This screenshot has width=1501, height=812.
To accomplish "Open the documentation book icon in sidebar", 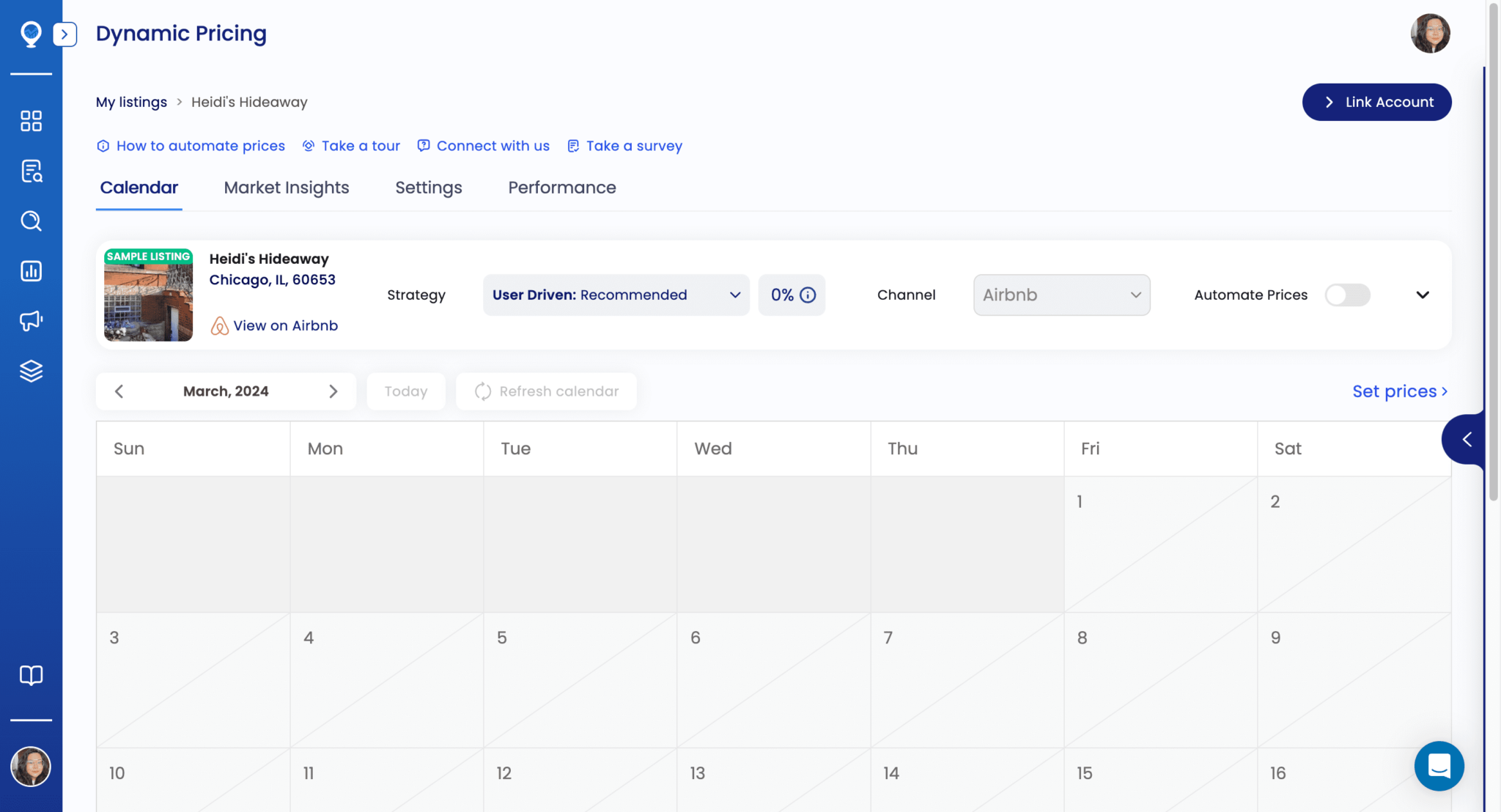I will pos(31,675).
